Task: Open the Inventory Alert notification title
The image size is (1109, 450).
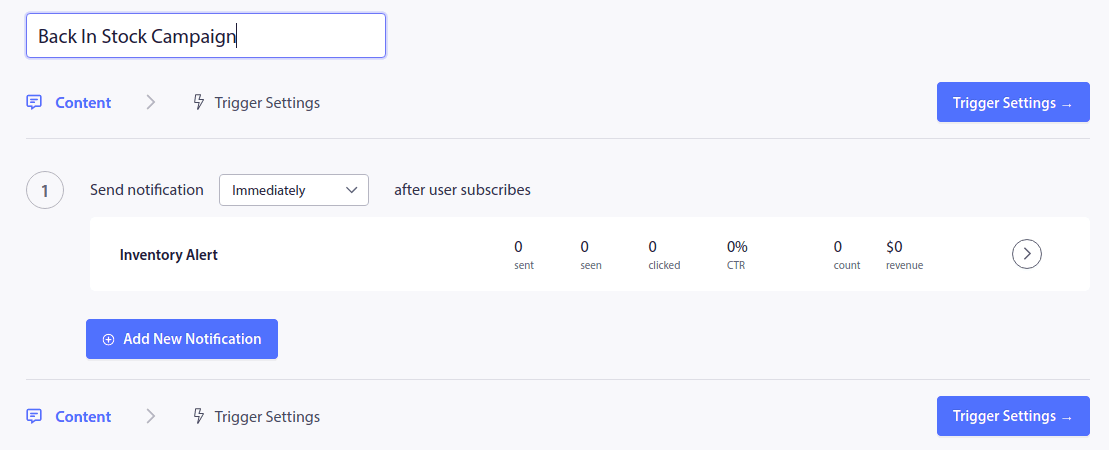Action: [169, 255]
